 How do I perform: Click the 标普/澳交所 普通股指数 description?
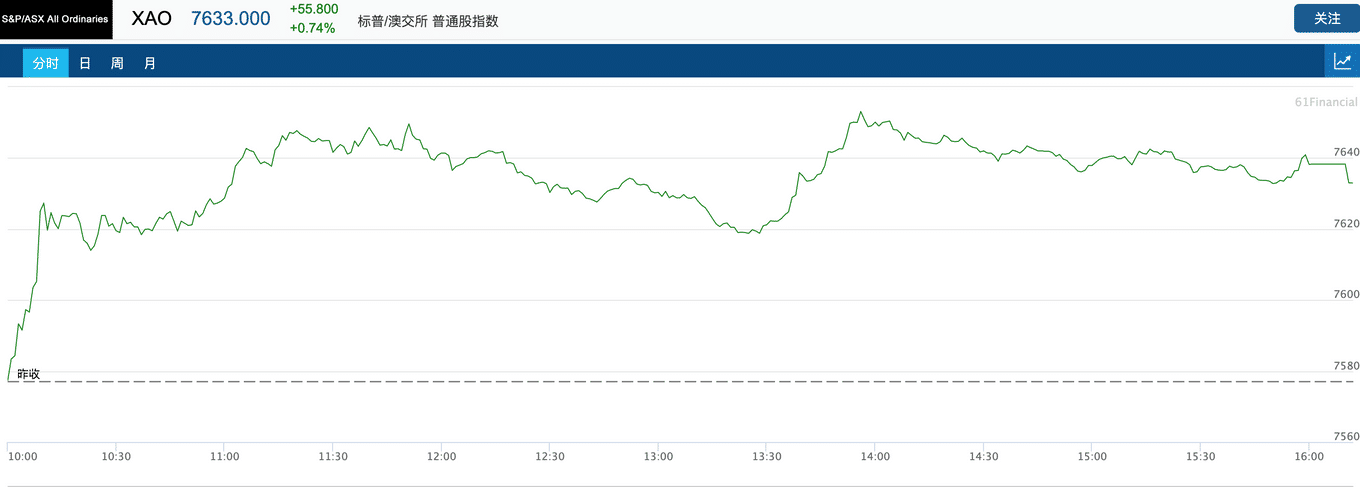click(x=428, y=20)
